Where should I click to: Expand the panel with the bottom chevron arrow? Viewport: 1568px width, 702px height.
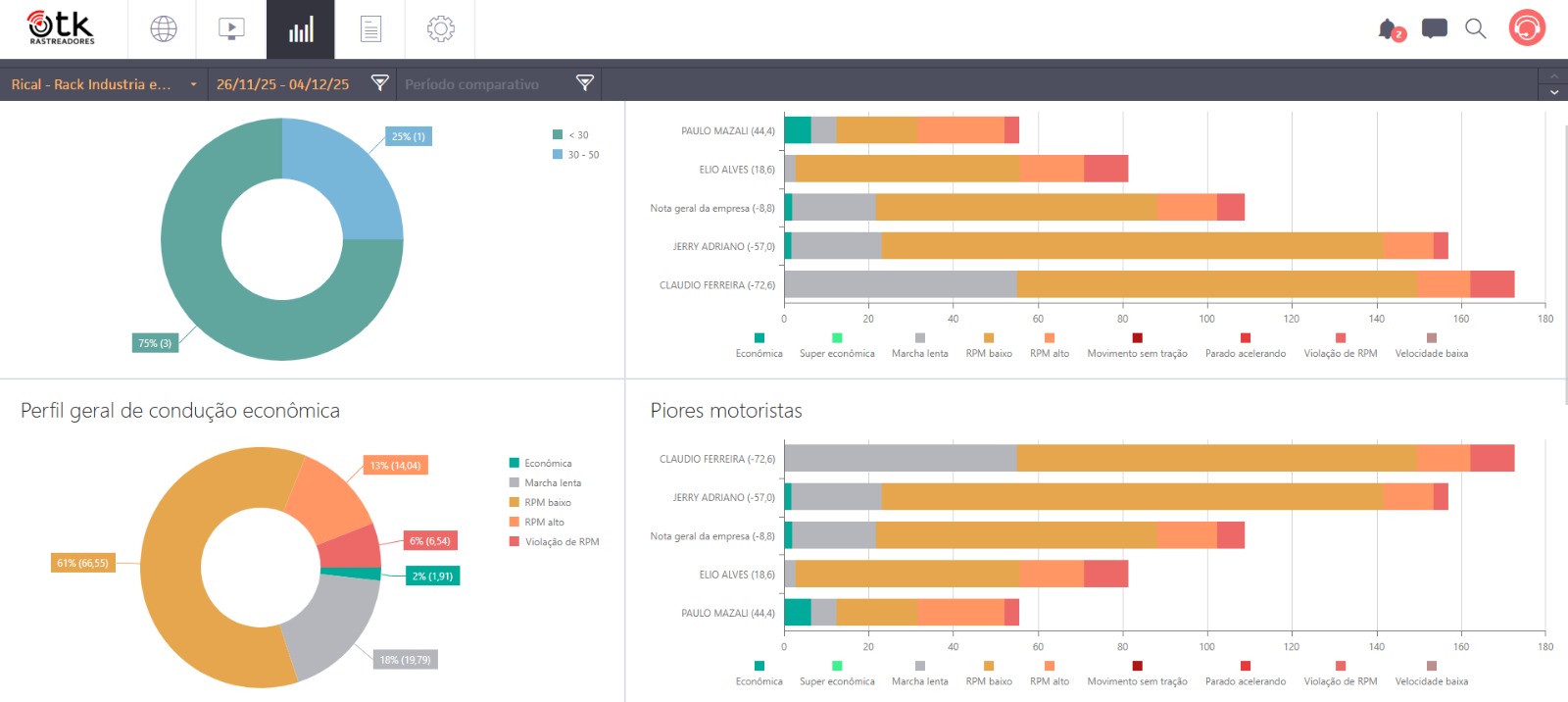click(1553, 92)
